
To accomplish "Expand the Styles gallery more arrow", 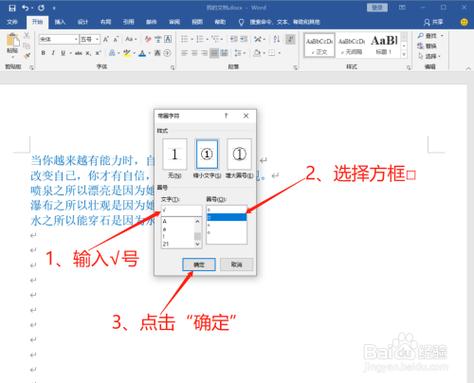I will (404, 54).
